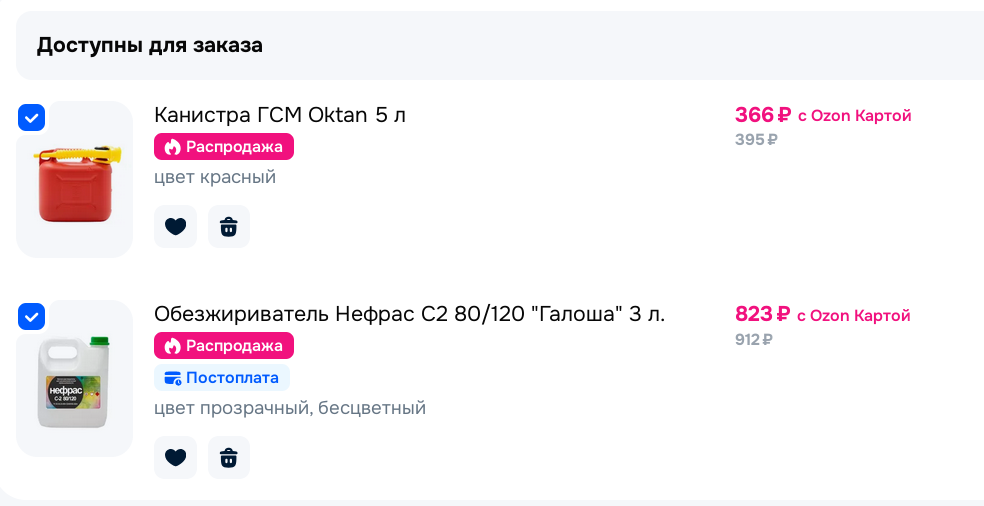Click the Распродажа badge under Обезжириватель
Image resolution: width=984 pixels, height=506 pixels.
[x=224, y=346]
